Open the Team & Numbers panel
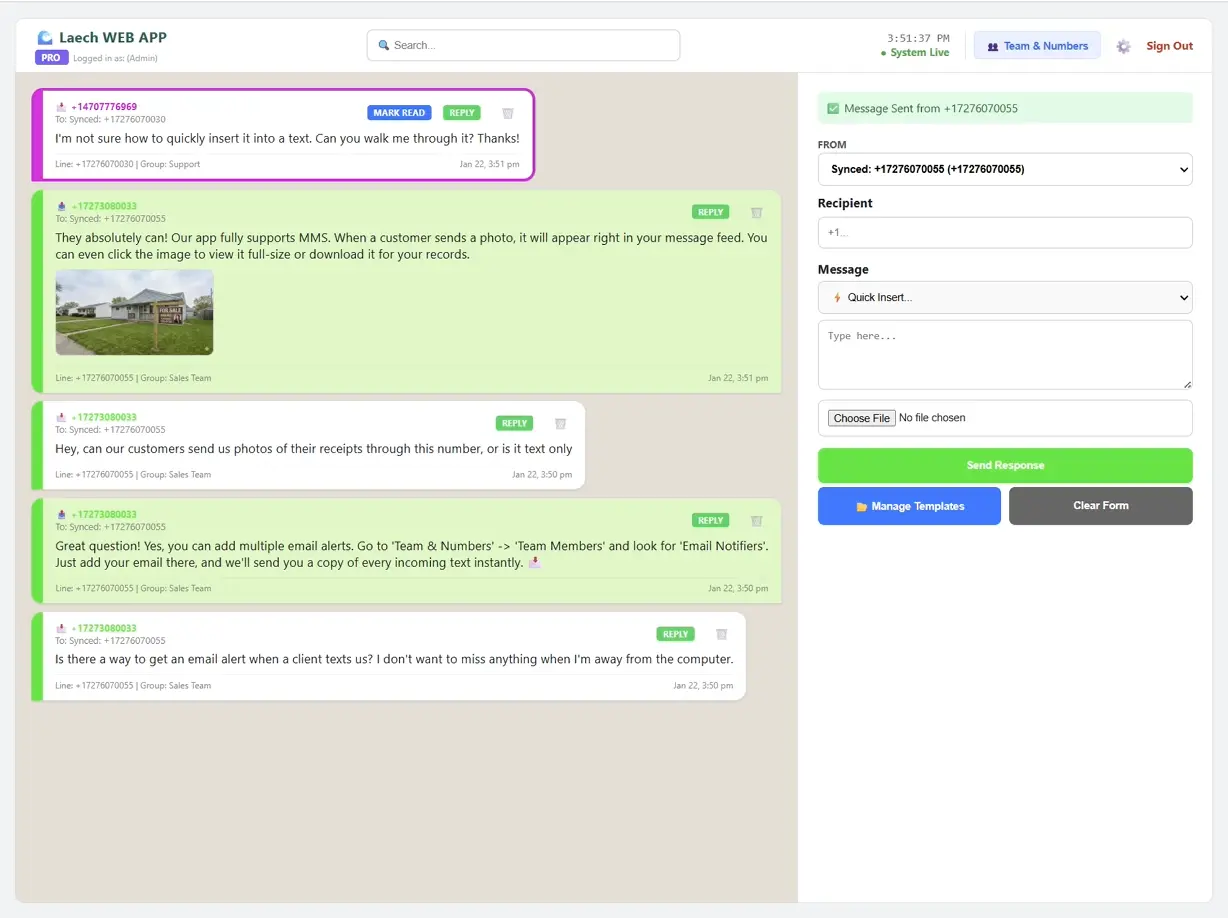The width and height of the screenshot is (1228, 918). pos(1037,46)
